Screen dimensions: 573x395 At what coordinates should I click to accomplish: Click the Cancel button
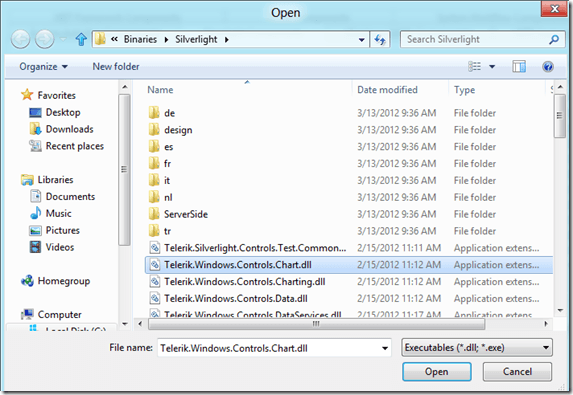point(517,372)
